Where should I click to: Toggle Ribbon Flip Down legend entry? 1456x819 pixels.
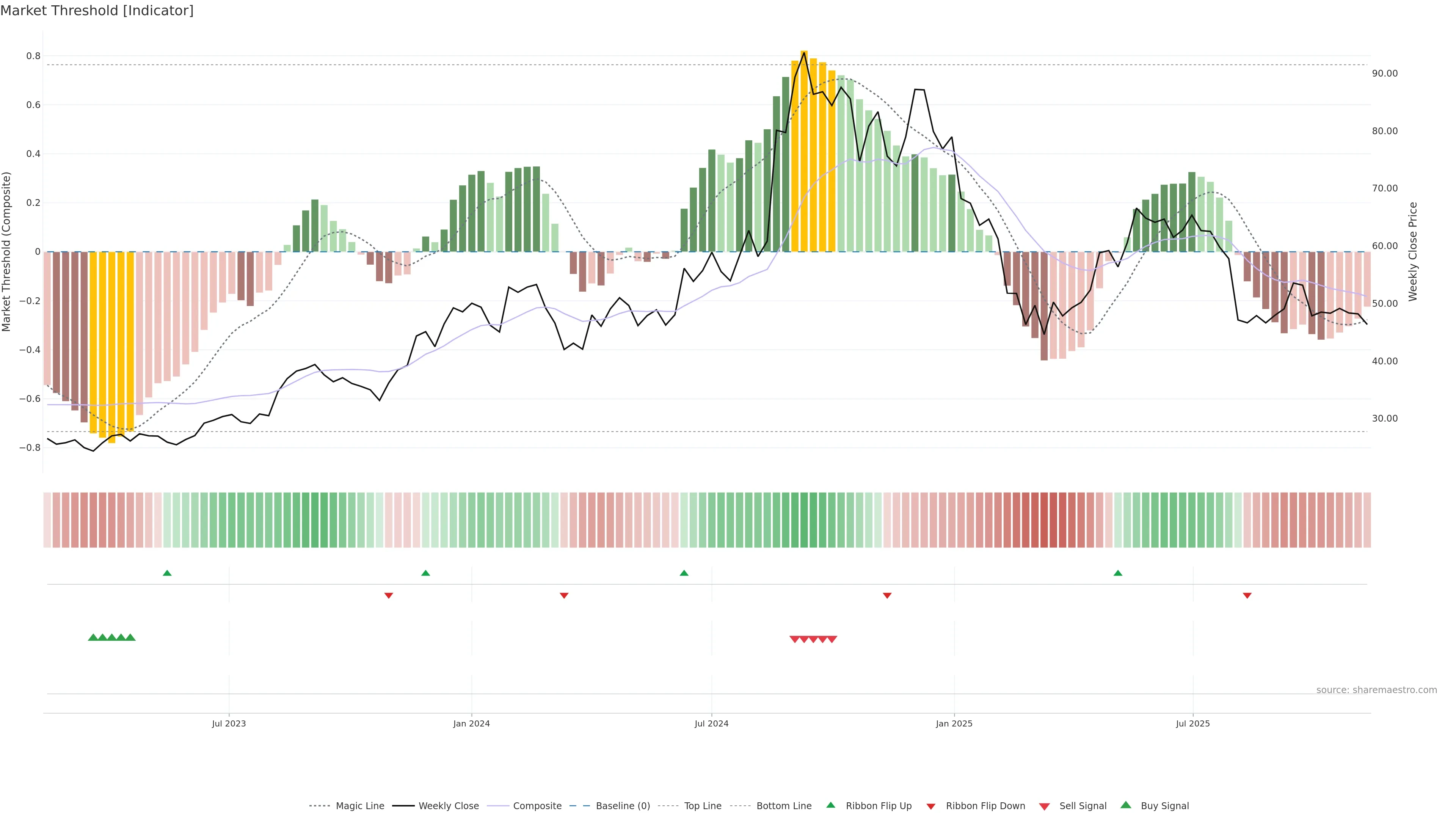(985, 806)
